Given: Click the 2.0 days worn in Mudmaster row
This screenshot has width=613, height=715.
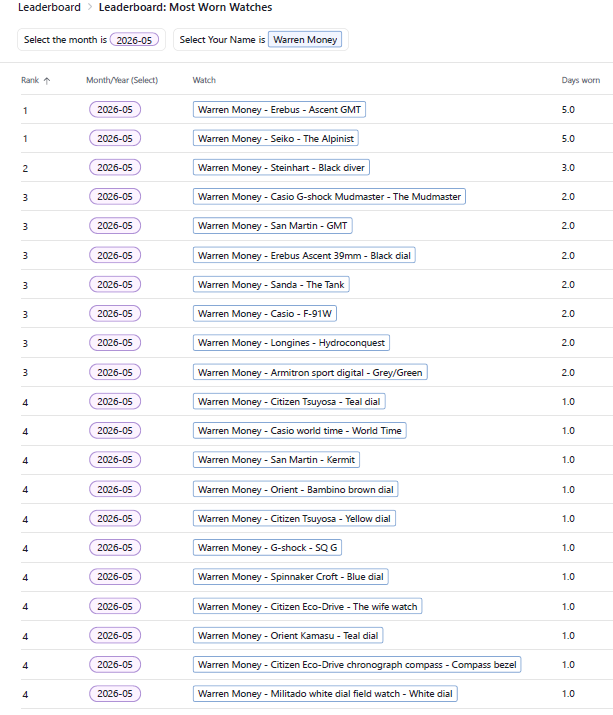Looking at the screenshot, I should [x=568, y=197].
